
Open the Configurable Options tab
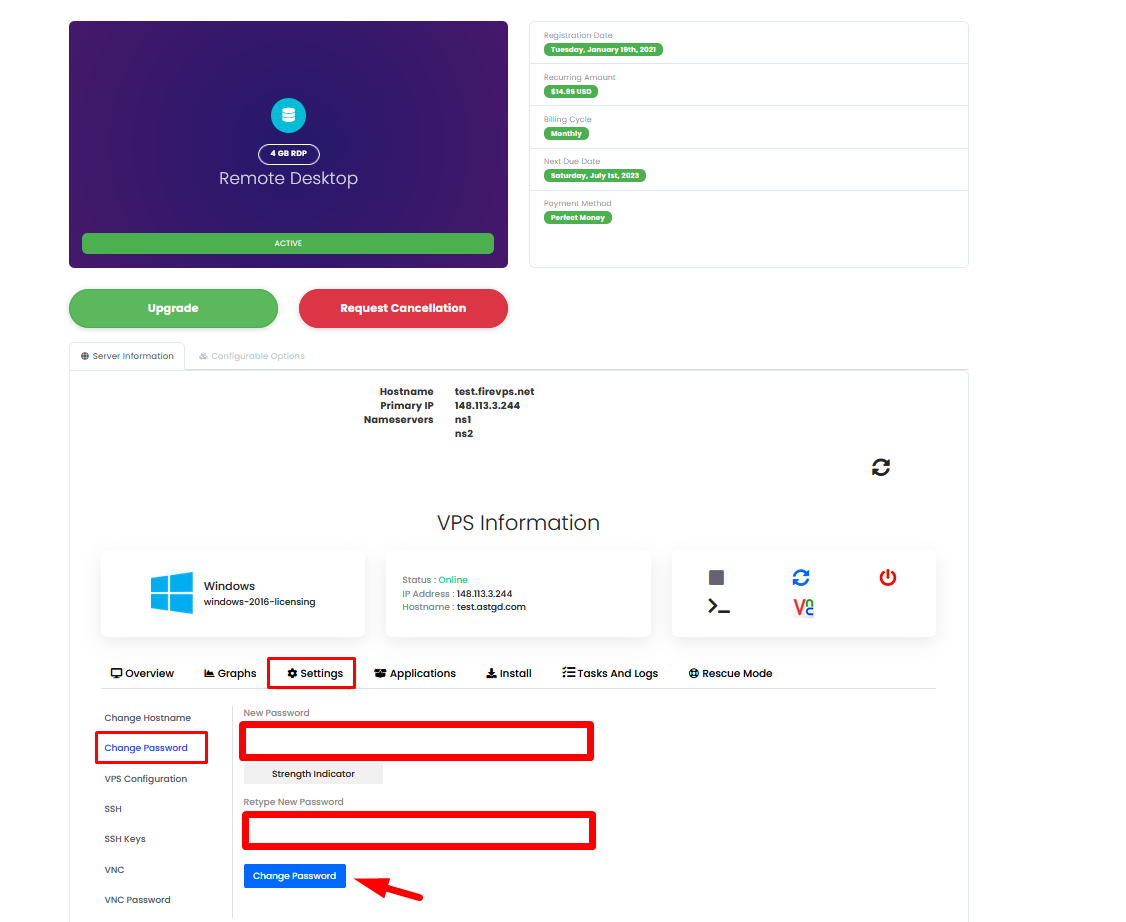click(x=252, y=356)
